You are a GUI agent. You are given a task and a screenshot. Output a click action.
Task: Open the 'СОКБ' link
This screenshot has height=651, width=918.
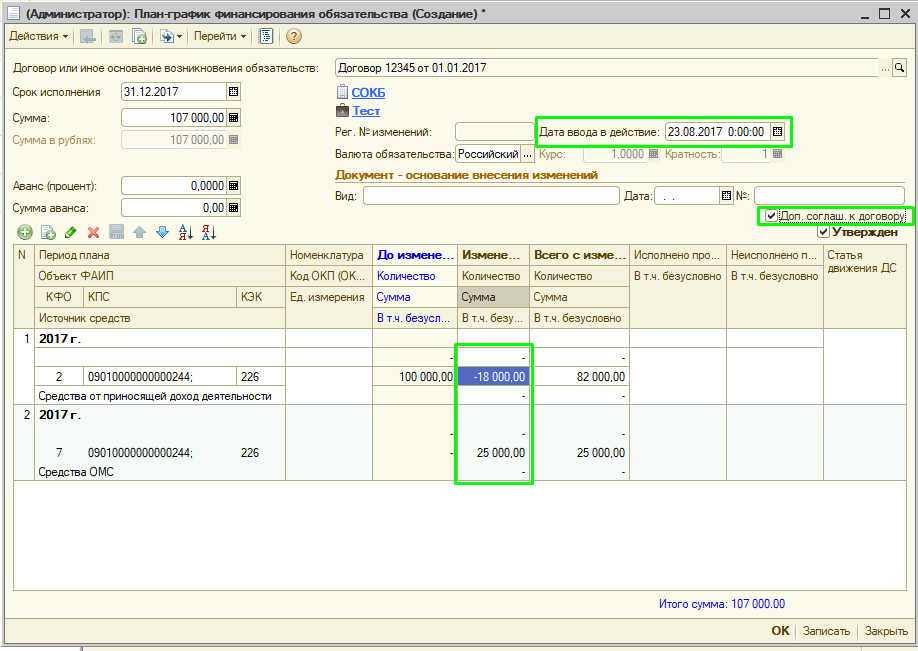coord(368,93)
